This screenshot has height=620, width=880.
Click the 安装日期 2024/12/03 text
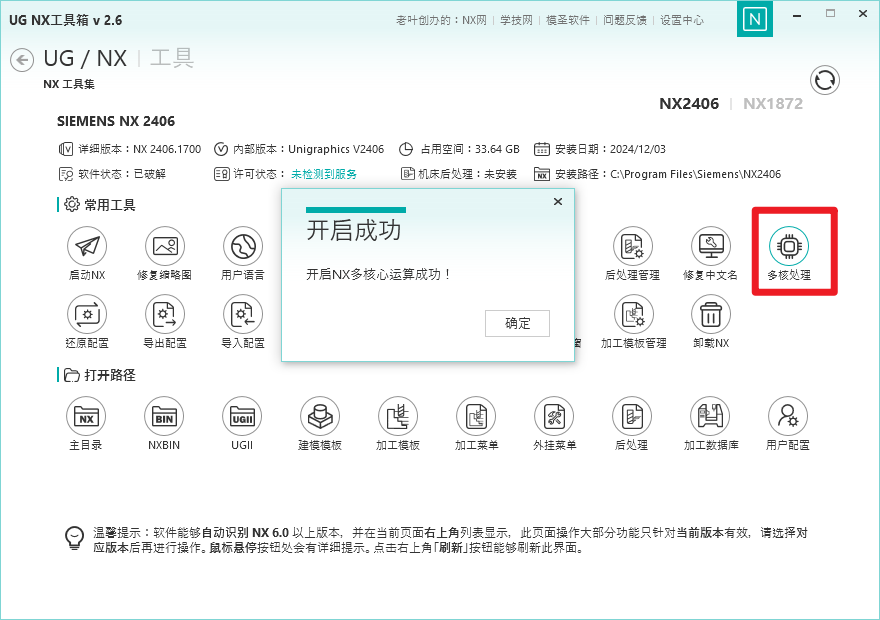(x=610, y=149)
